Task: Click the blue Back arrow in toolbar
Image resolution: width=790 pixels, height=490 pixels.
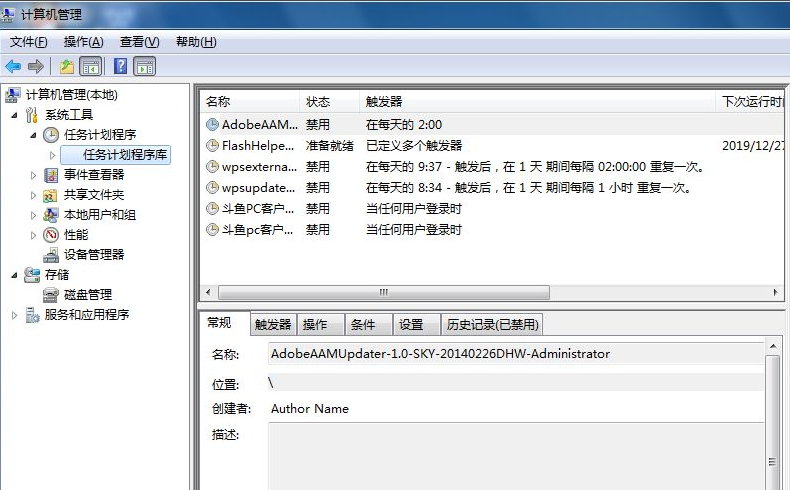Action: tap(13, 66)
